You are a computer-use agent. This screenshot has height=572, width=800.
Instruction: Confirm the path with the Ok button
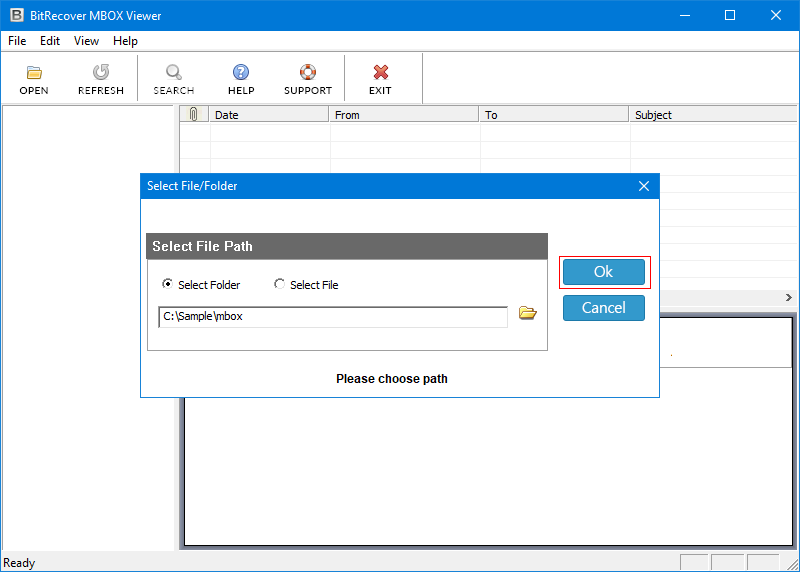coord(604,271)
